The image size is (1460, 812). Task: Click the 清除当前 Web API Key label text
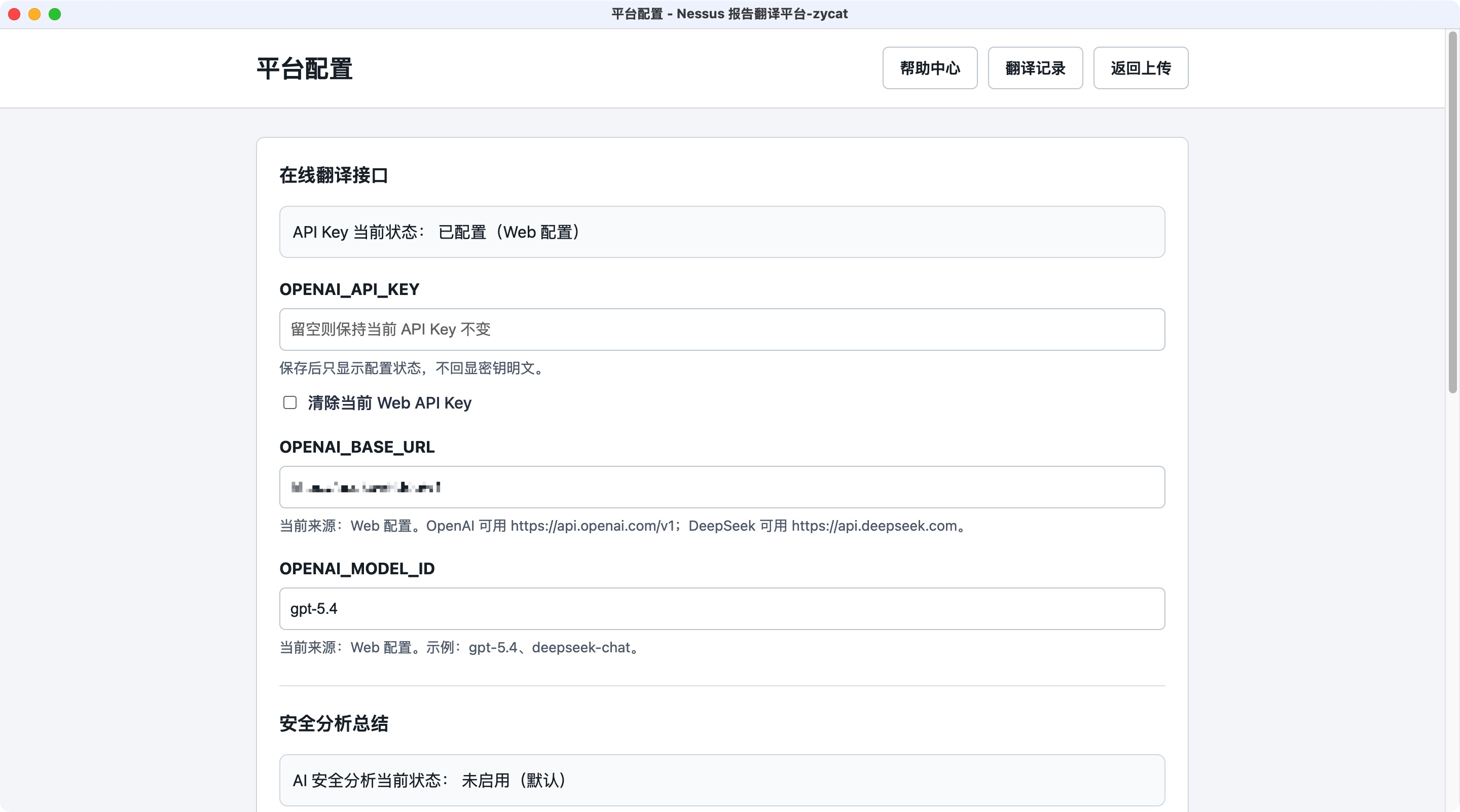pos(389,403)
